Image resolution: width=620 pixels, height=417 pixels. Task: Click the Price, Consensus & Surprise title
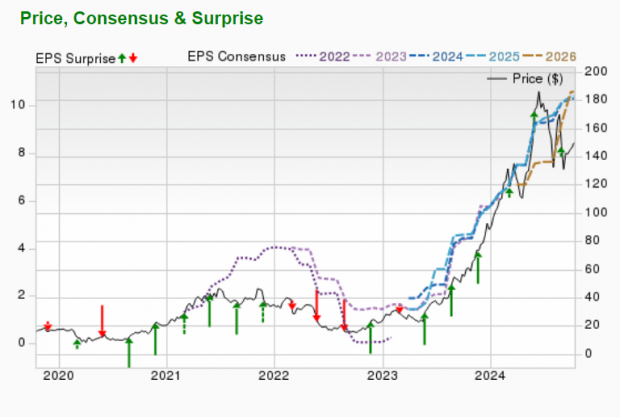click(142, 19)
